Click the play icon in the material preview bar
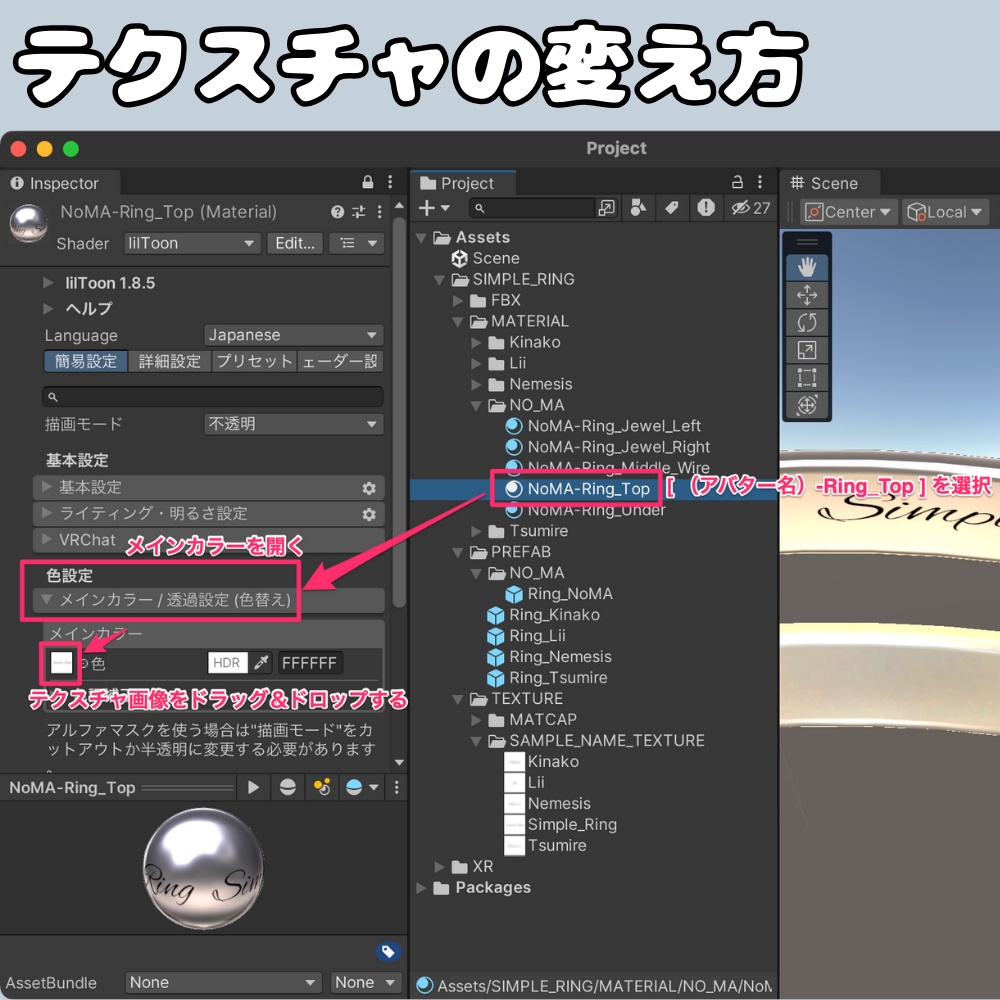 pyautogui.click(x=254, y=787)
